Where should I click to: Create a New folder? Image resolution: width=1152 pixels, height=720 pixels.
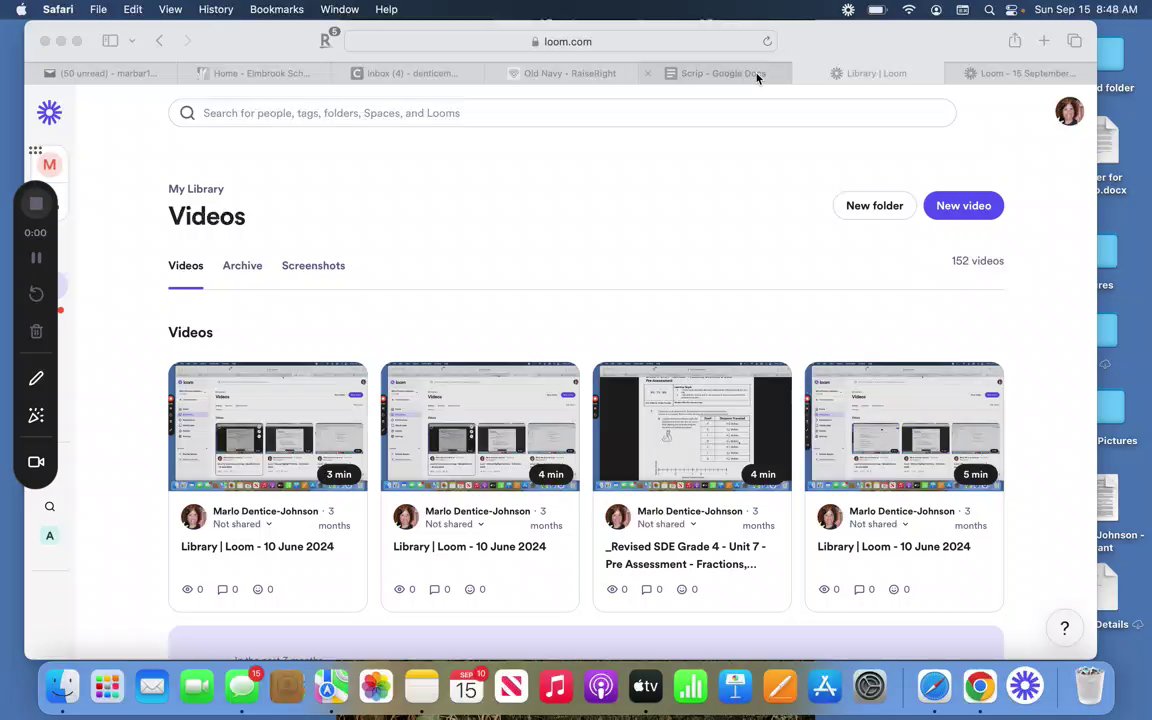pos(874,206)
